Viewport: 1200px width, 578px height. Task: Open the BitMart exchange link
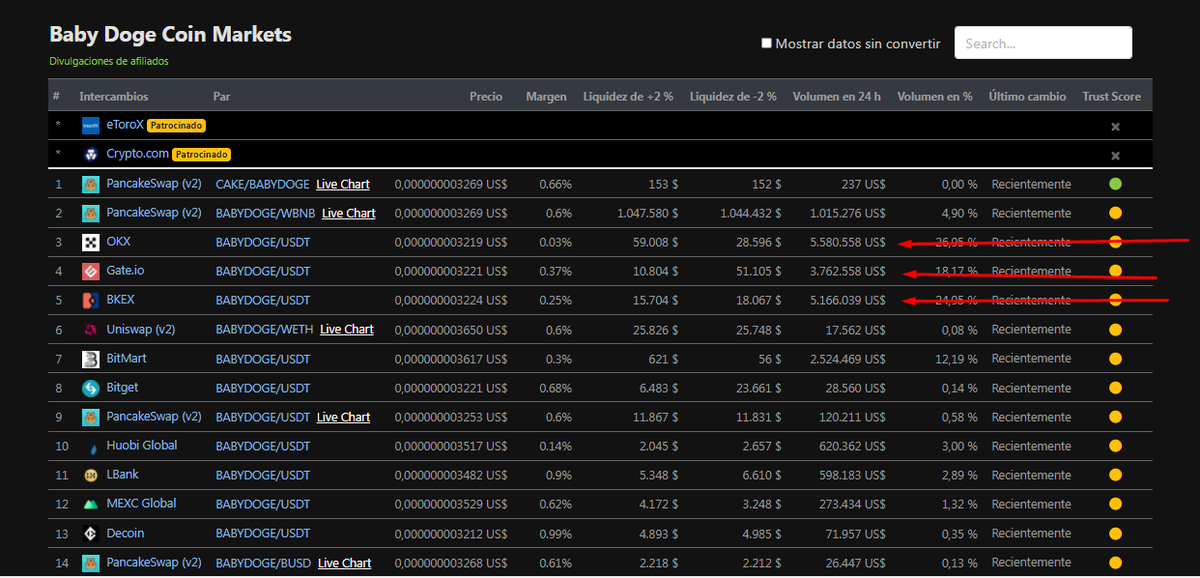pyautogui.click(x=127, y=358)
